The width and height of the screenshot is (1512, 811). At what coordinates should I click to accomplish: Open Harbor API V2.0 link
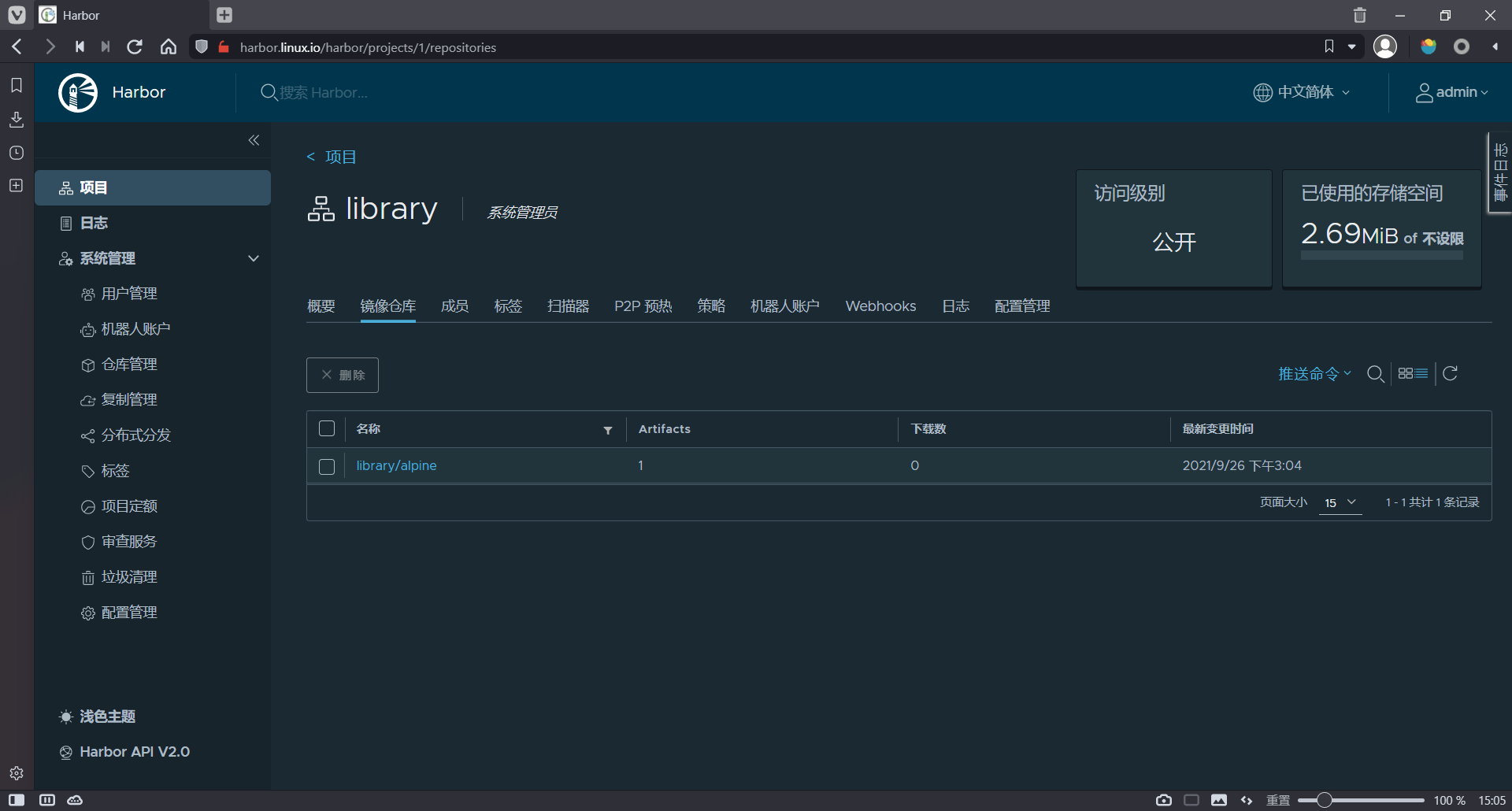pos(124,752)
